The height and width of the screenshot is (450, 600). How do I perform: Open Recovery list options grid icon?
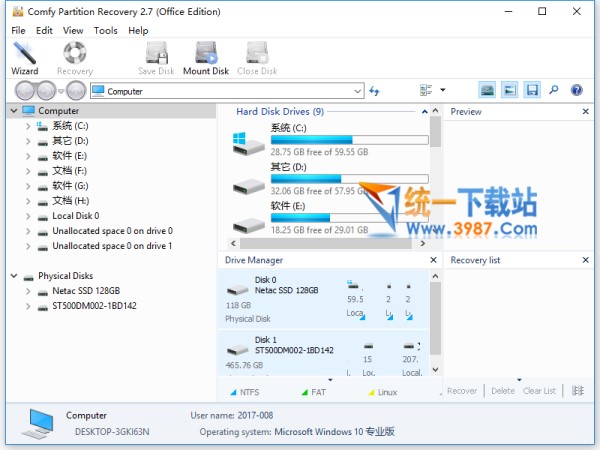[x=577, y=391]
